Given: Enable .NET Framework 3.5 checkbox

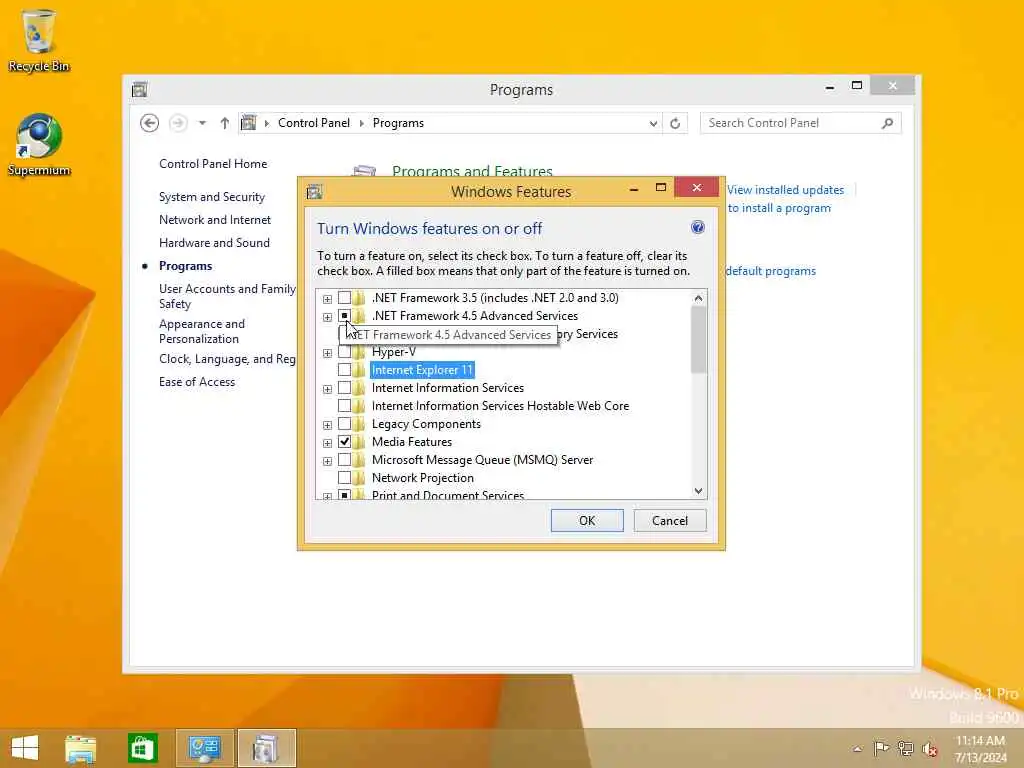Looking at the screenshot, I should pyautogui.click(x=344, y=298).
